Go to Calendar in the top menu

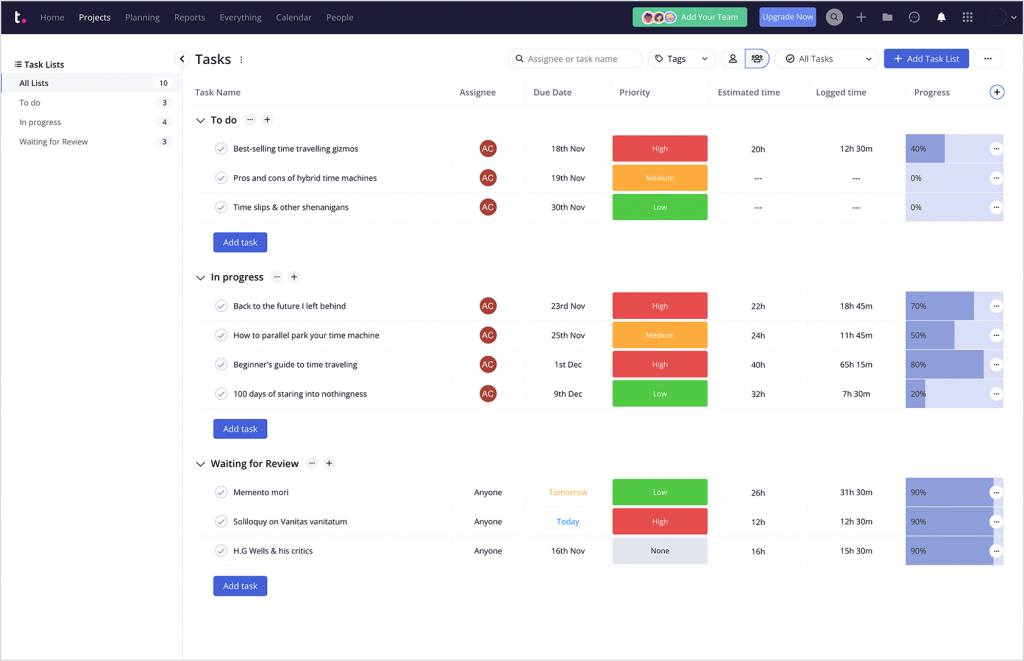click(x=293, y=17)
